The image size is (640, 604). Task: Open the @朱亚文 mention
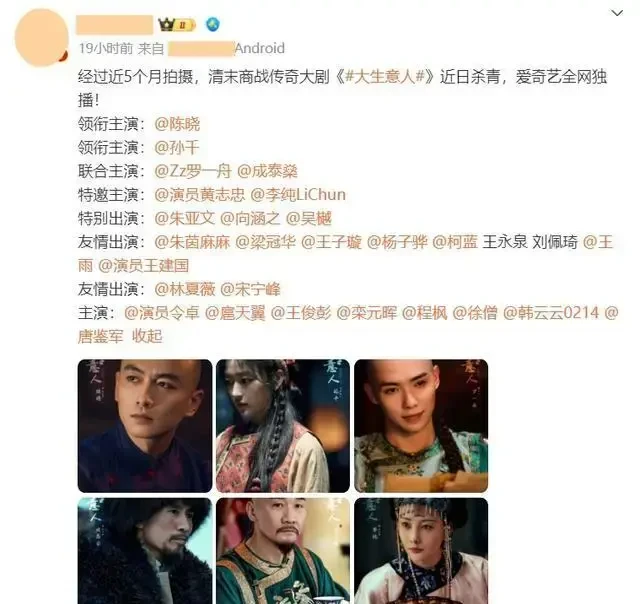tap(184, 219)
